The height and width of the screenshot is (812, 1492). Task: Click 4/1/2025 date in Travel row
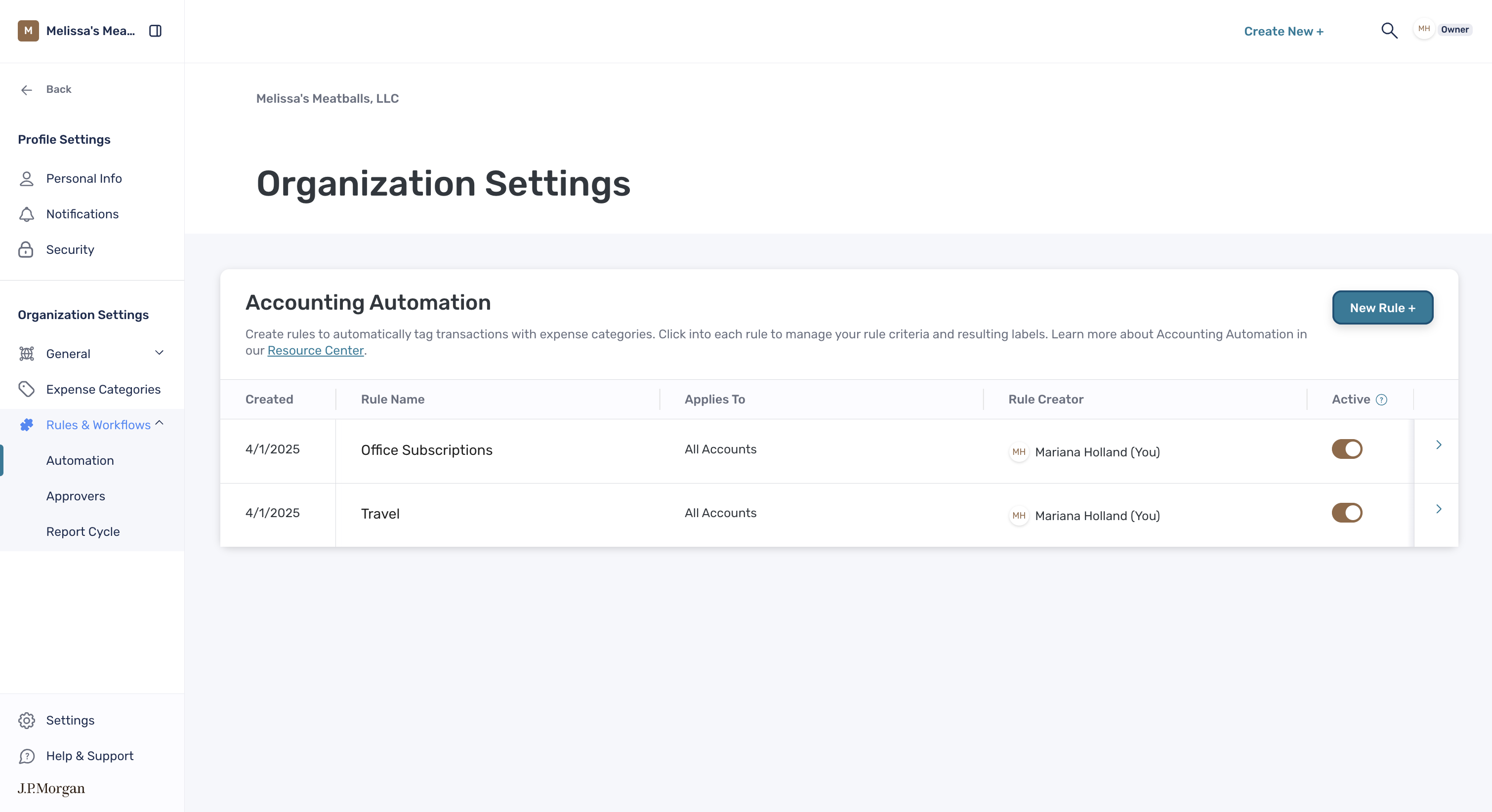coord(272,513)
